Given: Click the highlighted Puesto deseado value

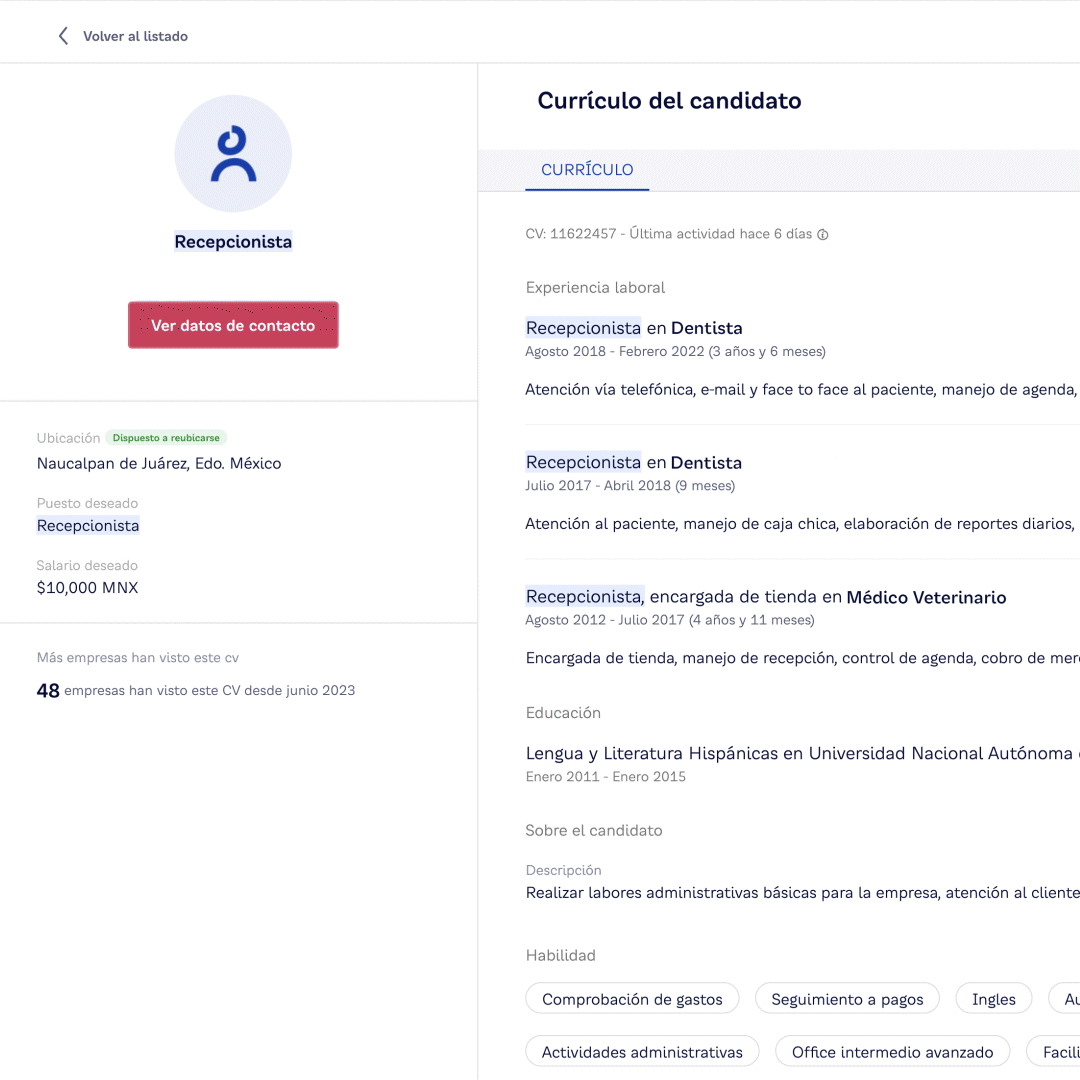Looking at the screenshot, I should pos(88,525).
